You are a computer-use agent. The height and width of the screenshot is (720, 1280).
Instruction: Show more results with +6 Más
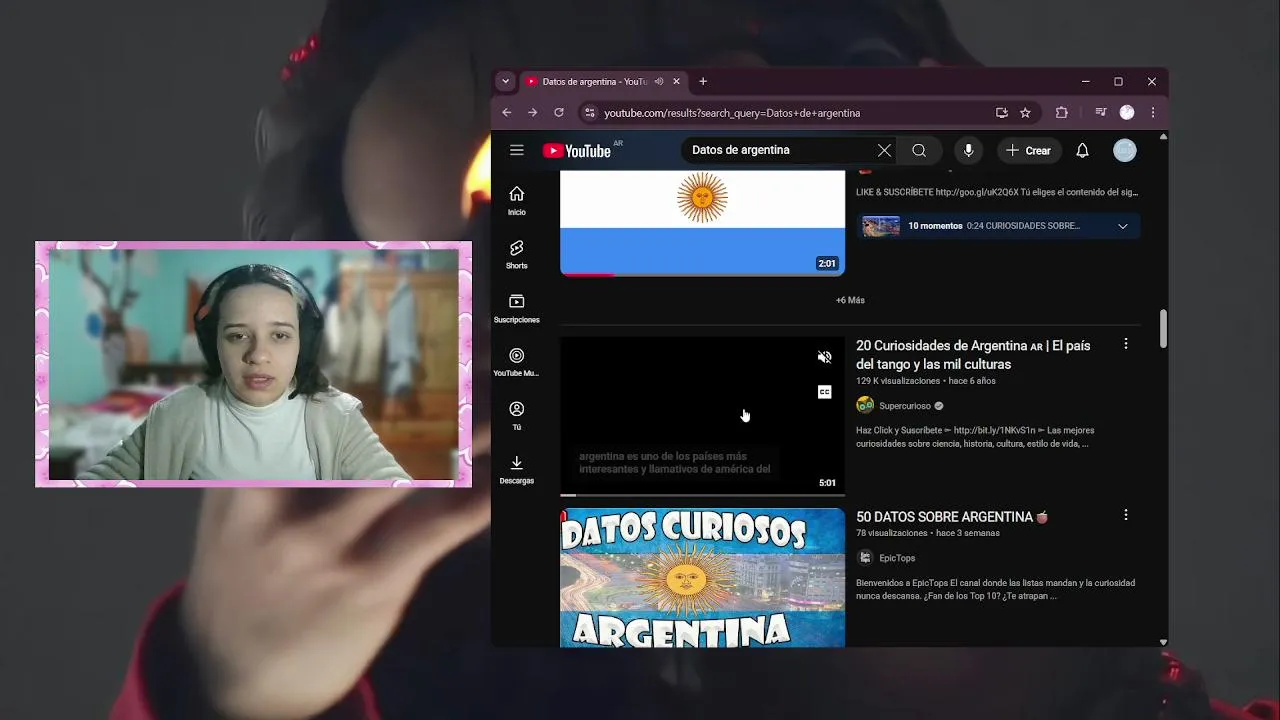(x=850, y=300)
